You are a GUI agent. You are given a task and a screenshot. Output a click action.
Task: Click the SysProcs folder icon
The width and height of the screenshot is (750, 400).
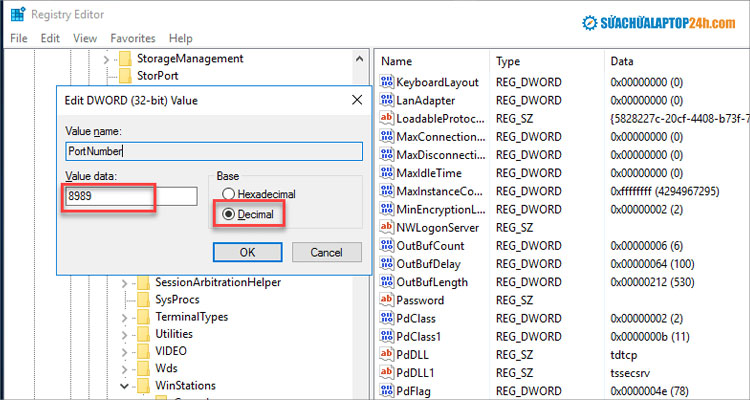[143, 300]
